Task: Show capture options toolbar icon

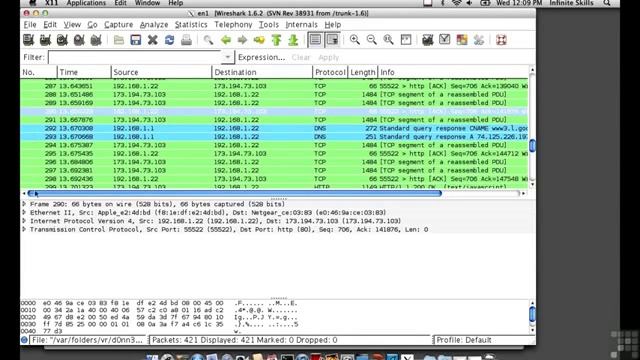Action: pyautogui.click(x=45, y=40)
